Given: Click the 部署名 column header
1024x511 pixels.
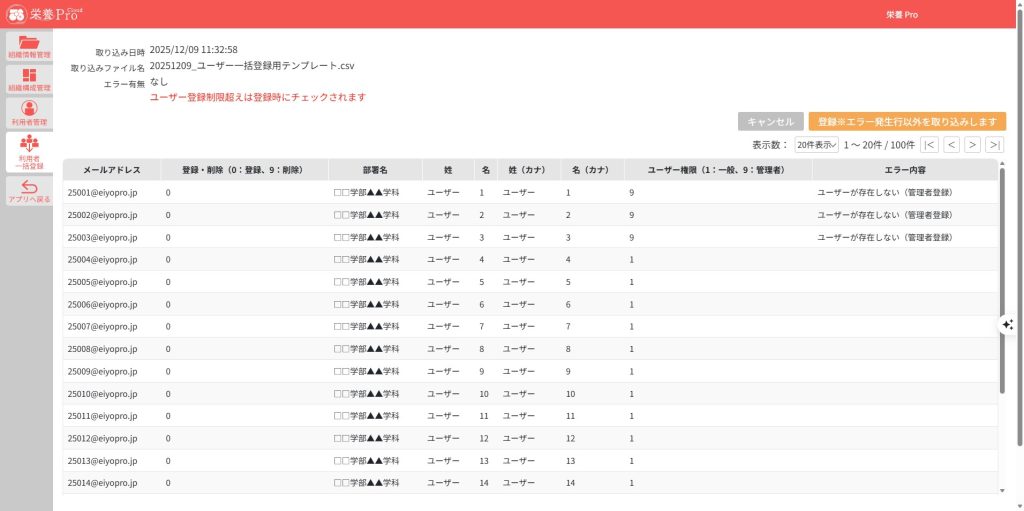Looking at the screenshot, I should click(375, 170).
